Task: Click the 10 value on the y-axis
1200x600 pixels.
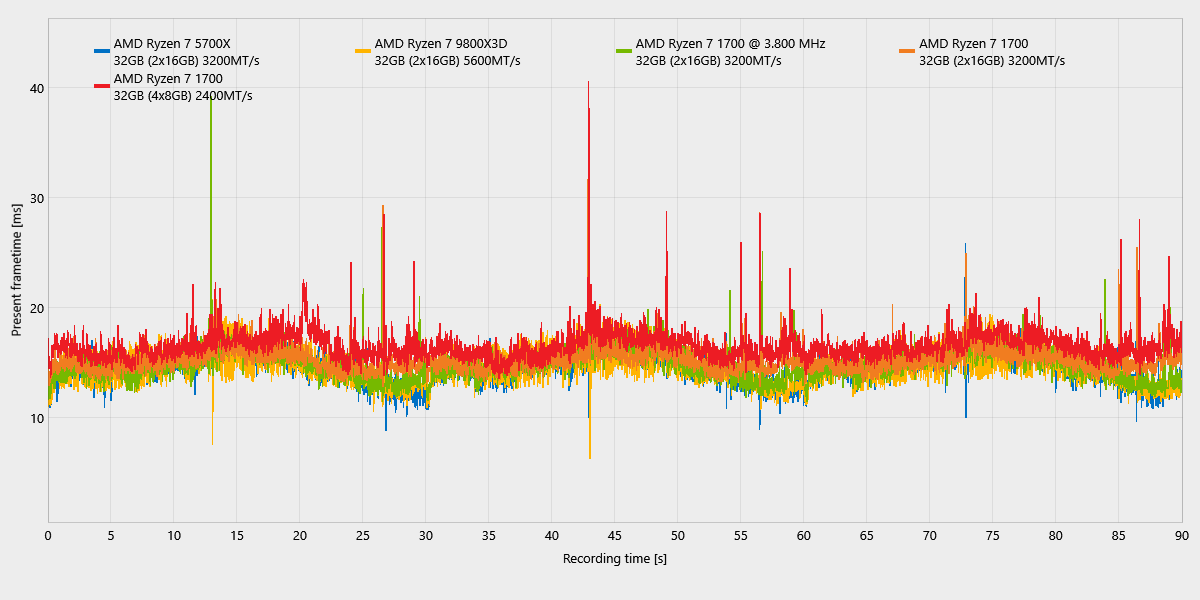Action: (x=37, y=418)
